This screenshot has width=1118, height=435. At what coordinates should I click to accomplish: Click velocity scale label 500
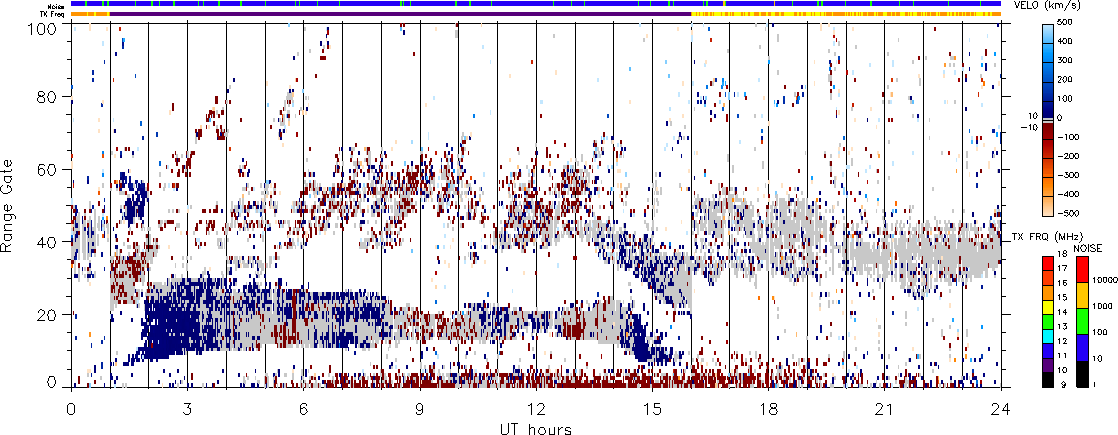point(1065,22)
